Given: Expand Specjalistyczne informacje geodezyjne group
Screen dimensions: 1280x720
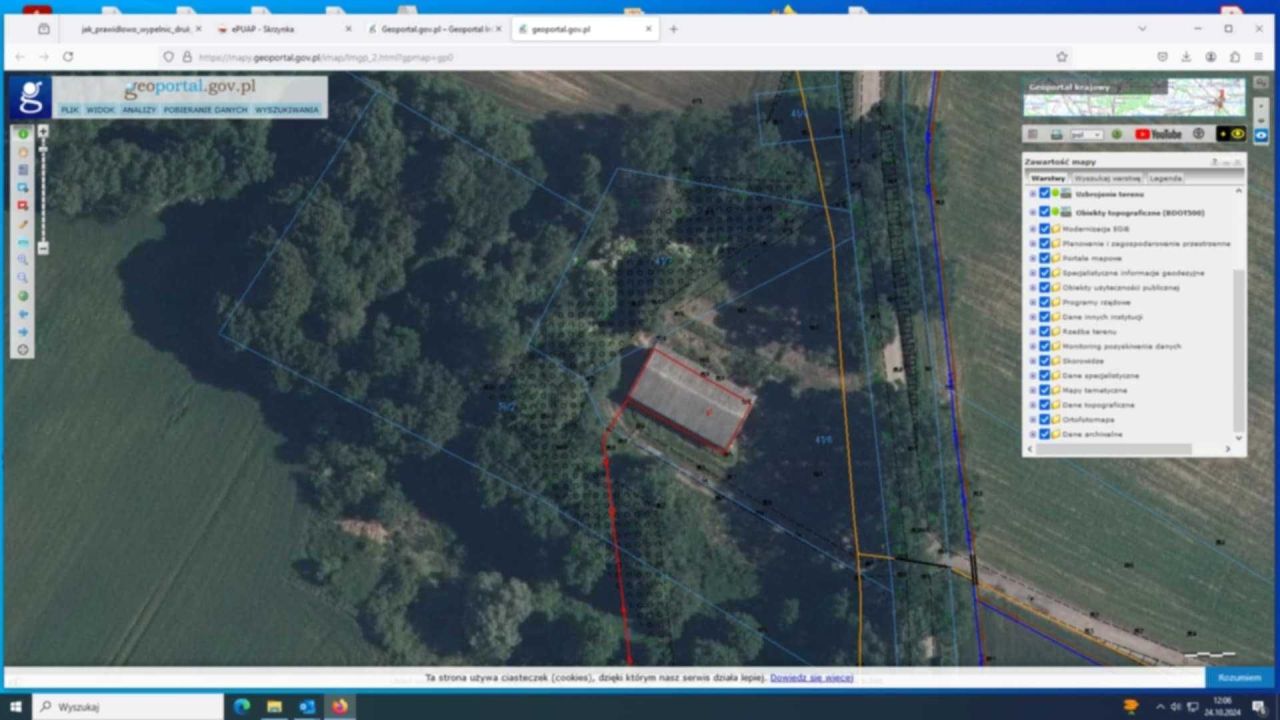Looking at the screenshot, I should click(x=1033, y=273).
